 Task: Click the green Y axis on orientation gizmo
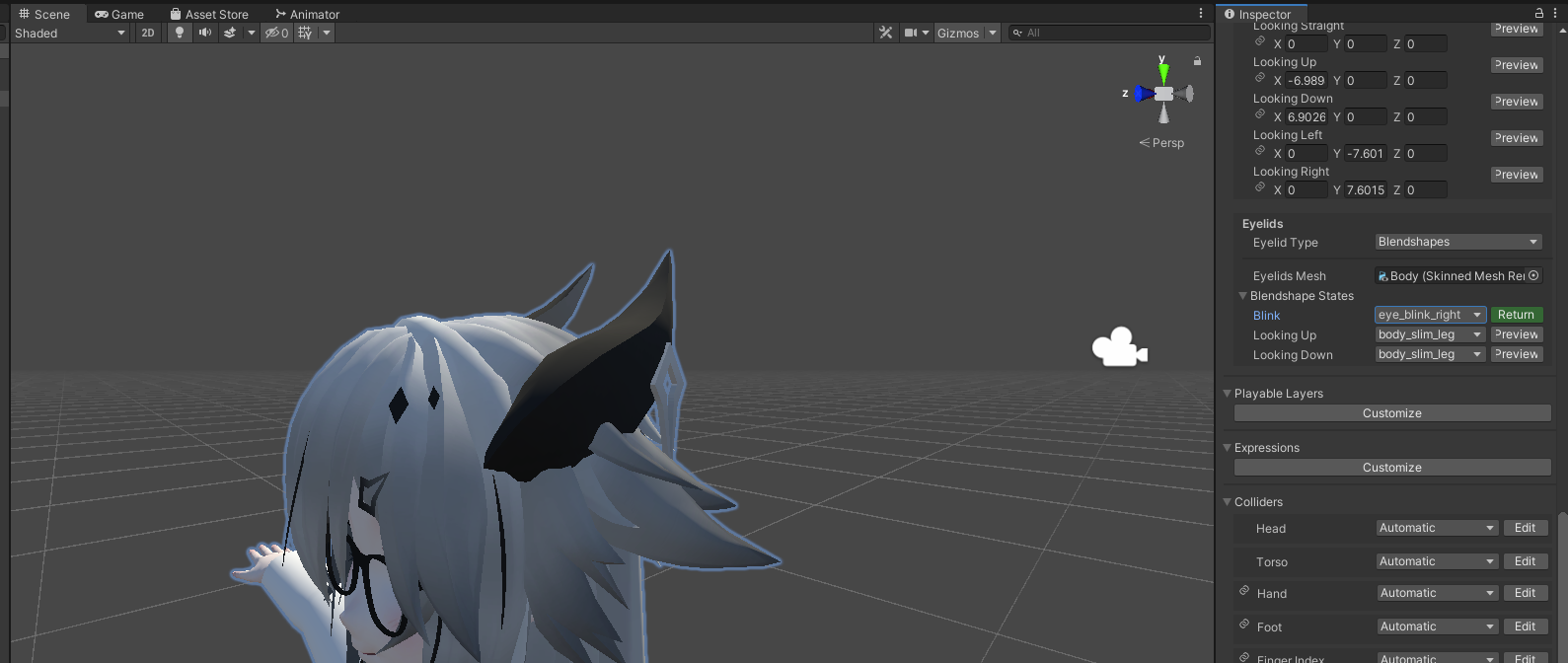coord(1163,71)
